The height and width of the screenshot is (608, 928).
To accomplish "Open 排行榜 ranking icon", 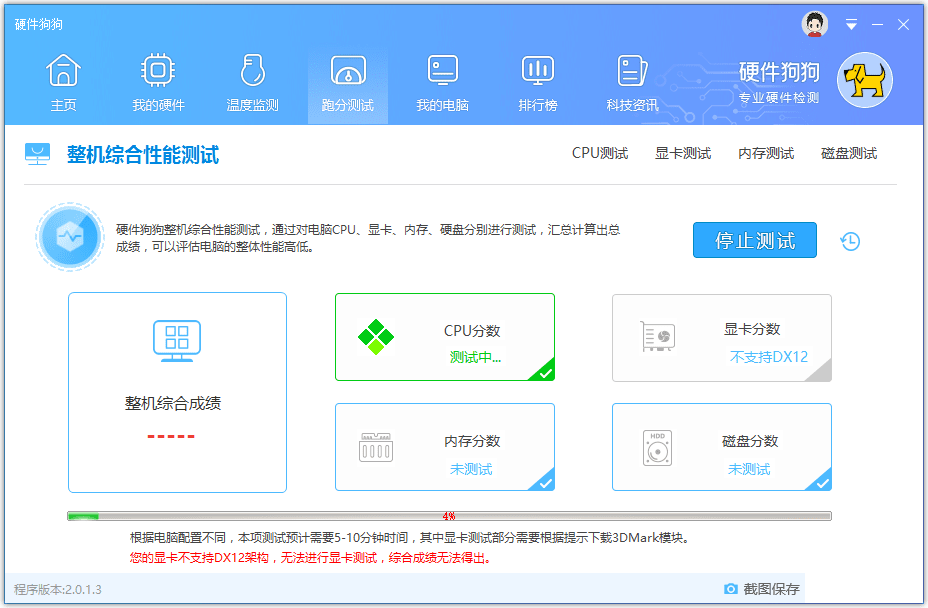I will (537, 70).
